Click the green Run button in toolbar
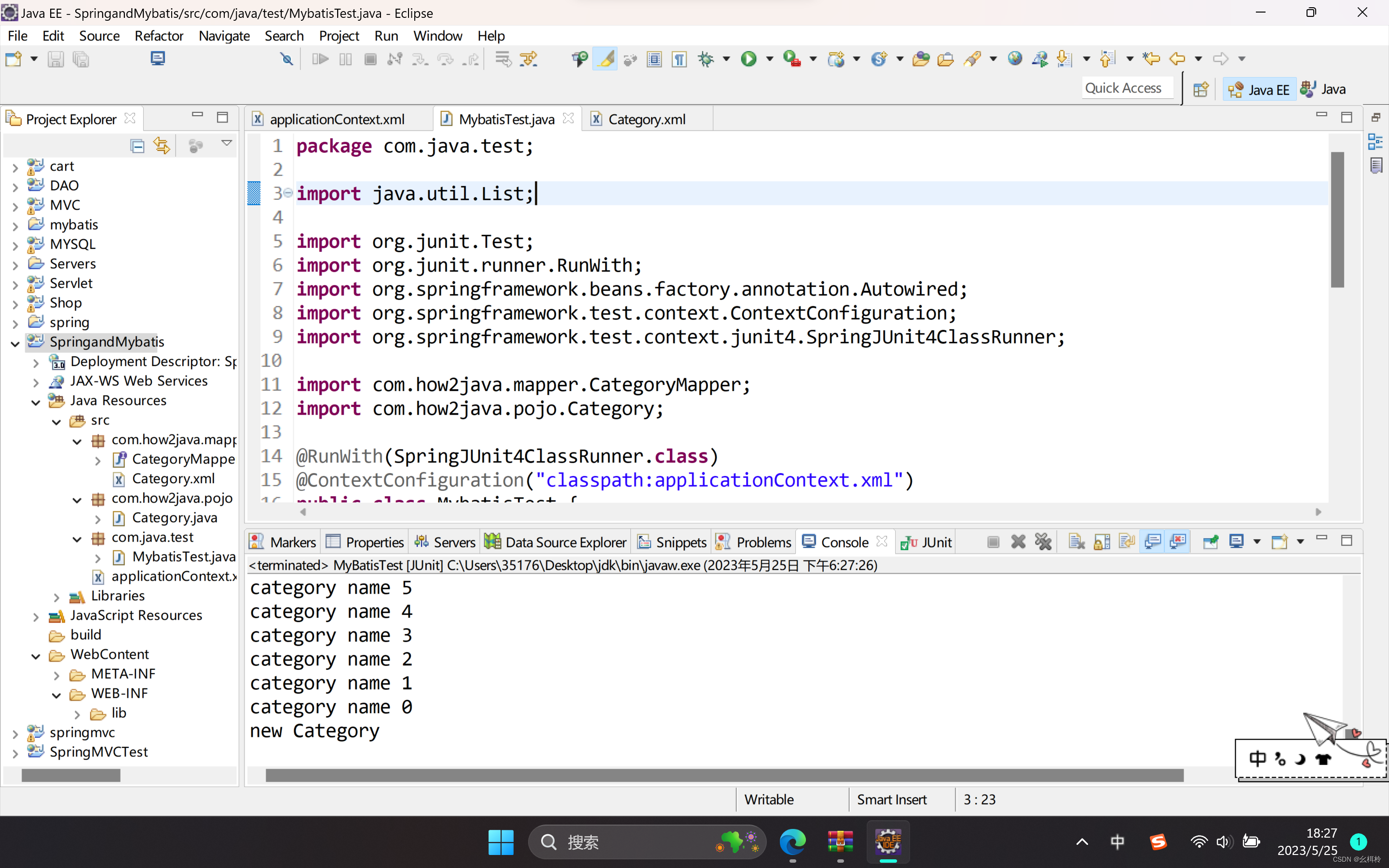 tap(749, 59)
